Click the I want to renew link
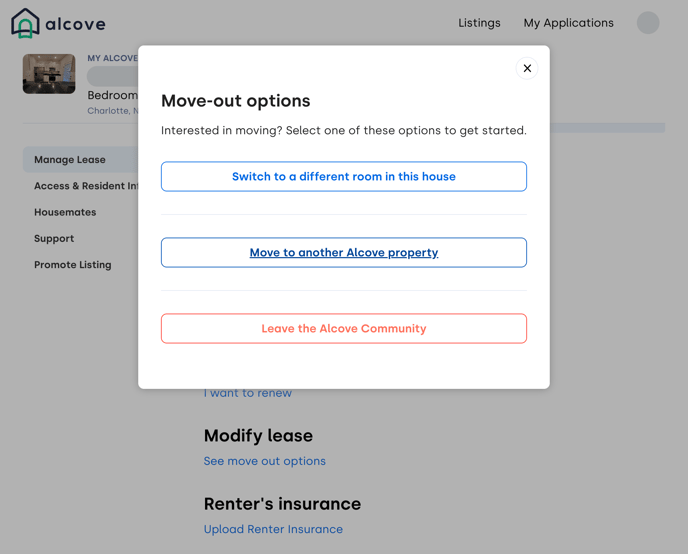The height and width of the screenshot is (554, 688). (x=248, y=393)
